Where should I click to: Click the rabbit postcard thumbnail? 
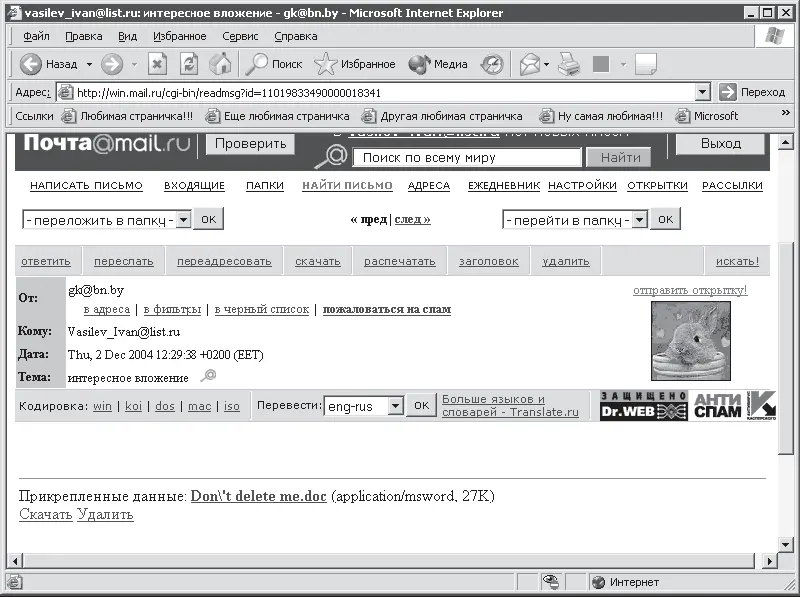click(691, 341)
